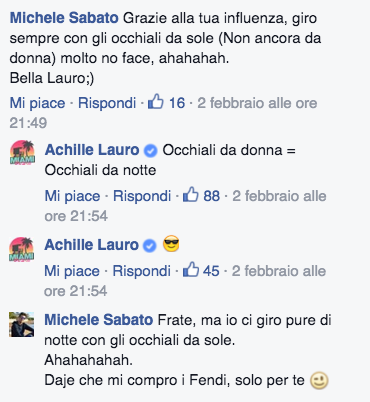This screenshot has height=402, width=370.
Task: Click the verified badge on 'Occhiali da donna' reply
Action: (150, 151)
